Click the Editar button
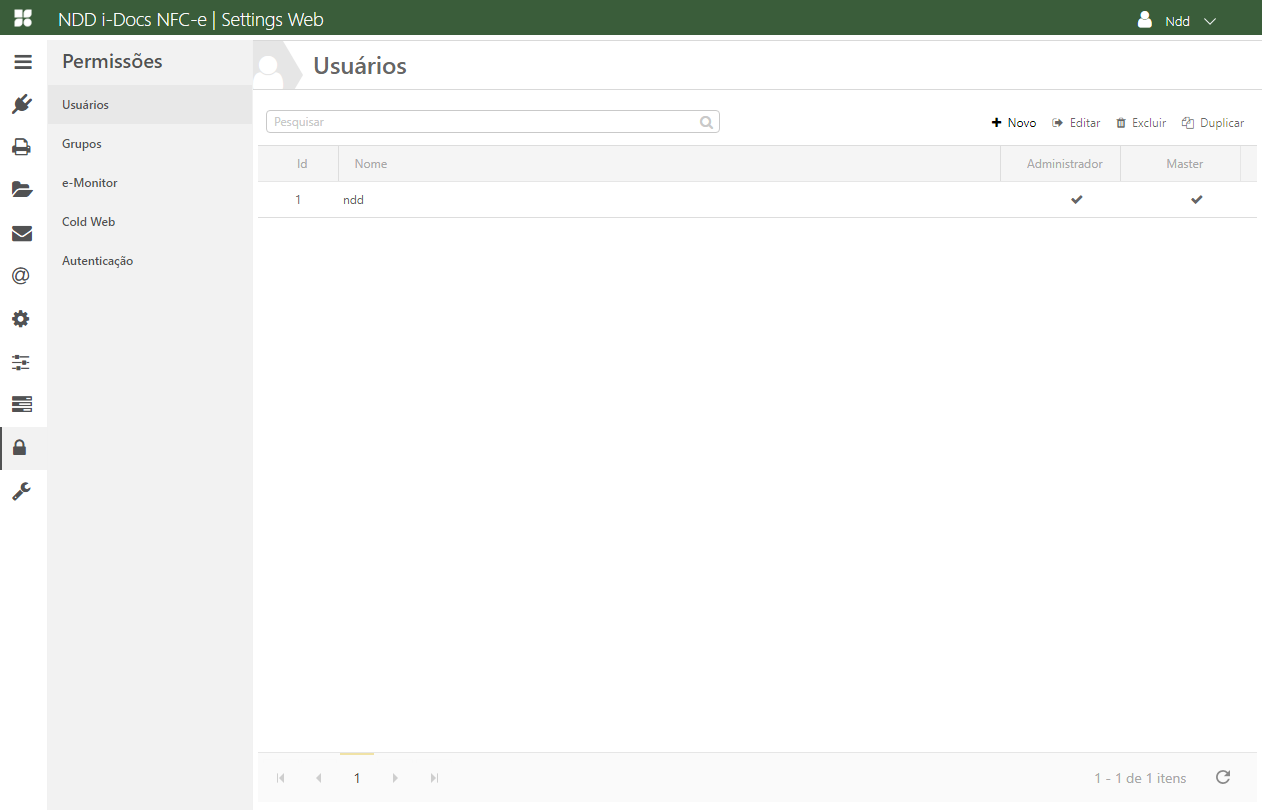This screenshot has height=810, width=1262. 1076,123
